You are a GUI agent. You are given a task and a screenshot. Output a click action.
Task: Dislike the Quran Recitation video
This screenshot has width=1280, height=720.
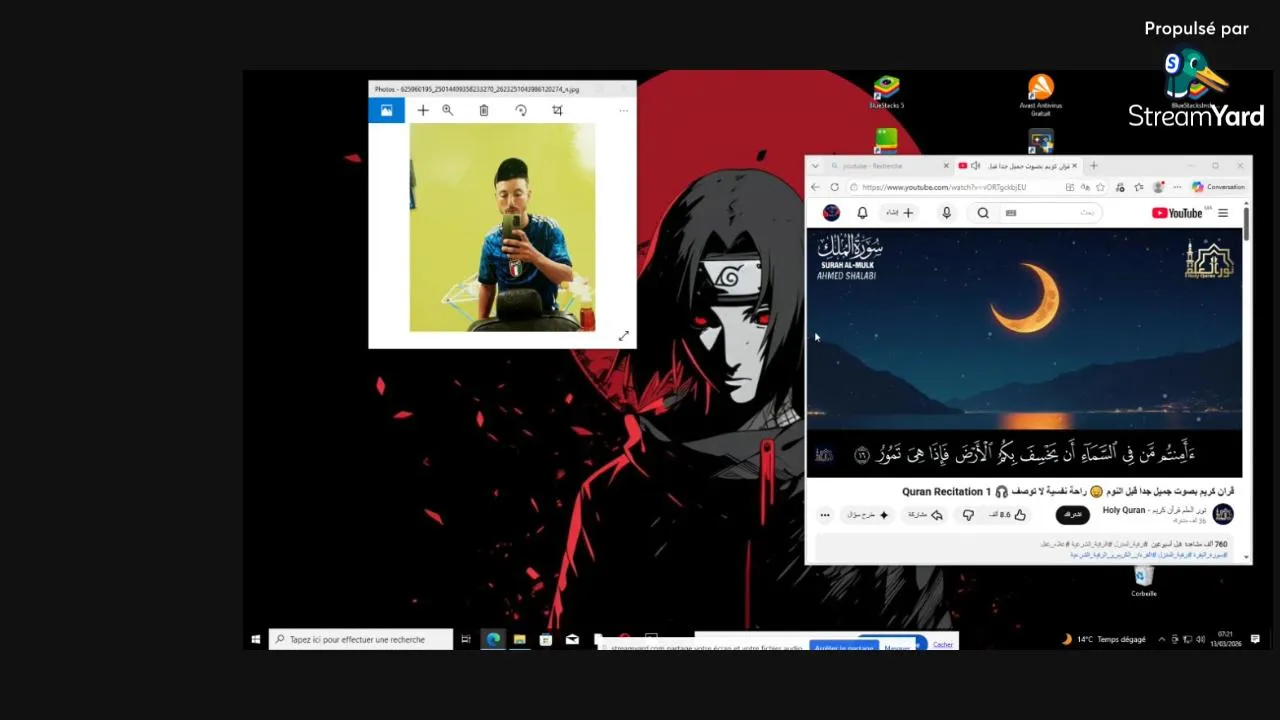coord(968,515)
